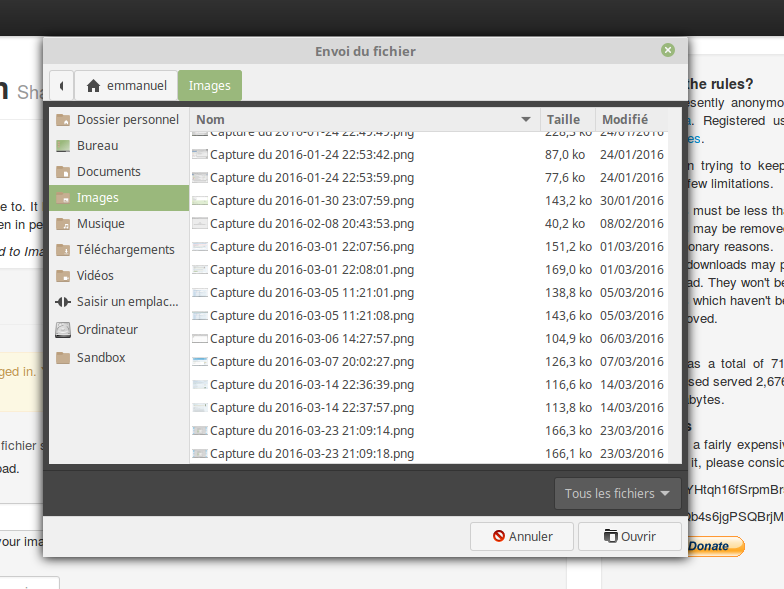Sort files by Modifié column
The height and width of the screenshot is (589, 784).
(x=632, y=120)
